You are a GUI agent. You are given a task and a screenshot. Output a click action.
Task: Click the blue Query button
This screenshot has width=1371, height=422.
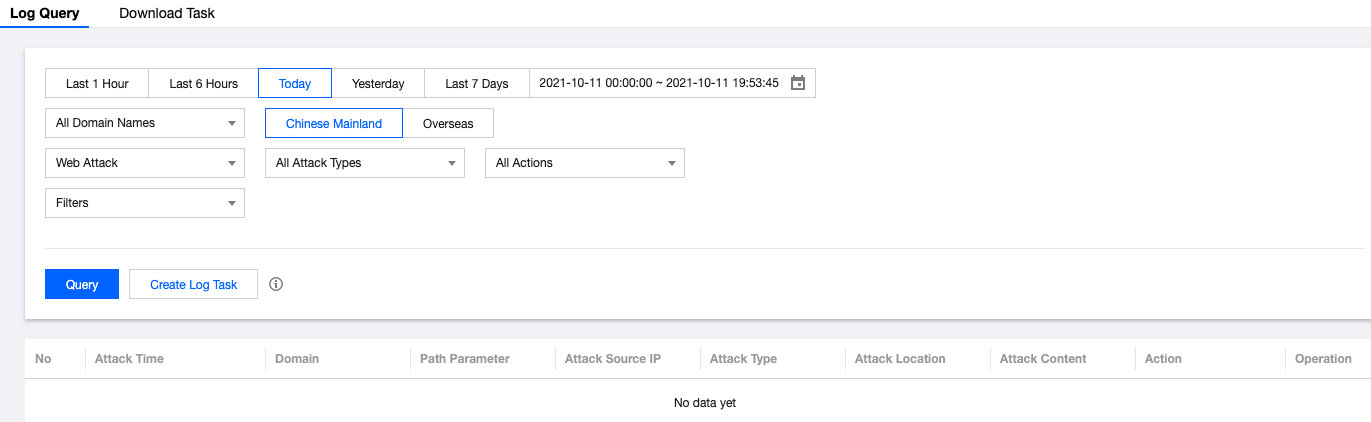pyautogui.click(x=82, y=284)
